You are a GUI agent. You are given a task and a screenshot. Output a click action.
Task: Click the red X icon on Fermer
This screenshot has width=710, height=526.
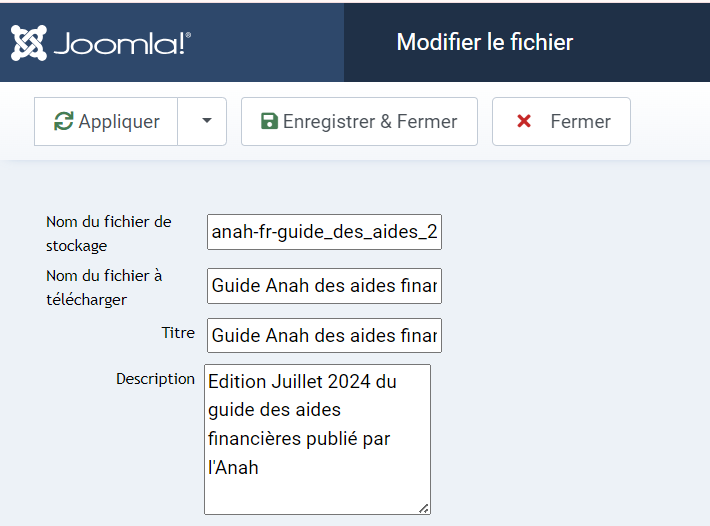click(524, 121)
